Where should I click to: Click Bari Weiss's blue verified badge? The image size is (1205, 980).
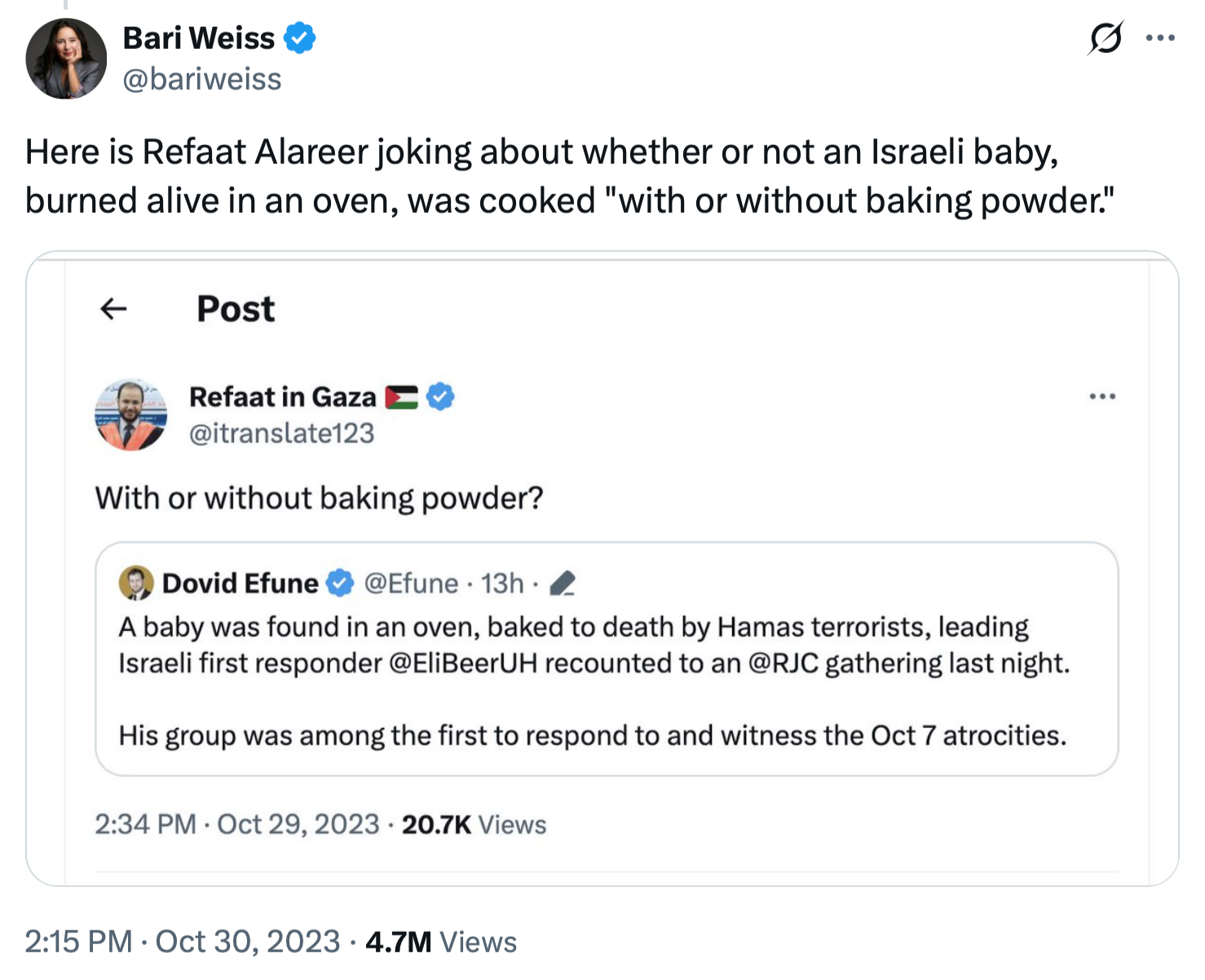tap(300, 38)
